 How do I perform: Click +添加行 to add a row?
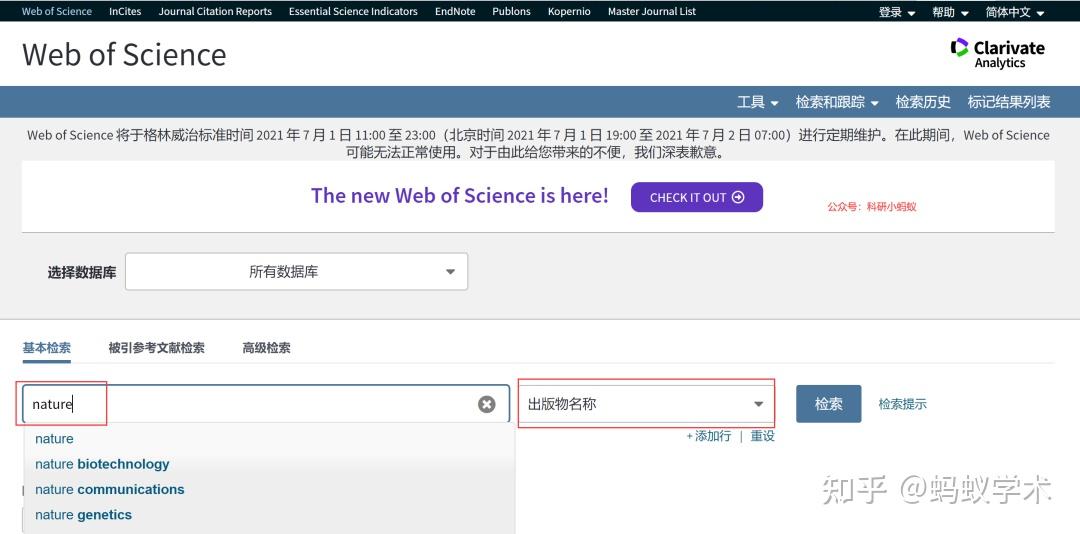pyautogui.click(x=709, y=436)
